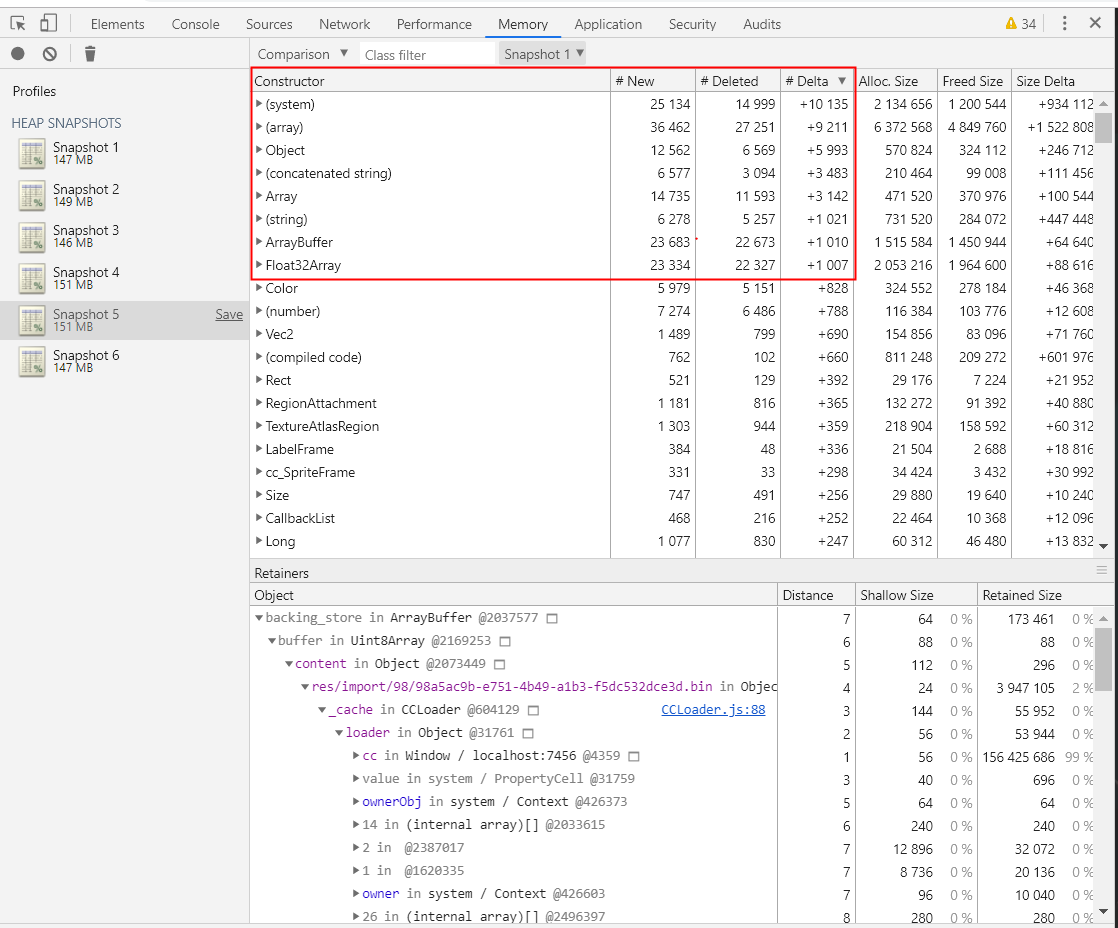Open the Sources tab
Viewport: 1118px width, 928px height.
point(269,24)
